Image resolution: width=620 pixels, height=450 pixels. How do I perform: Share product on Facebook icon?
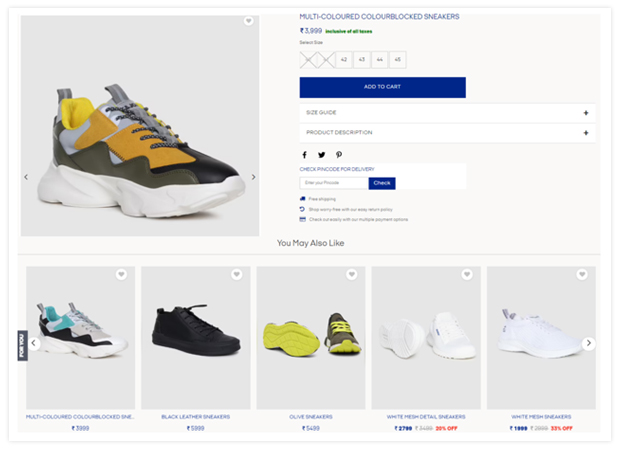(304, 155)
